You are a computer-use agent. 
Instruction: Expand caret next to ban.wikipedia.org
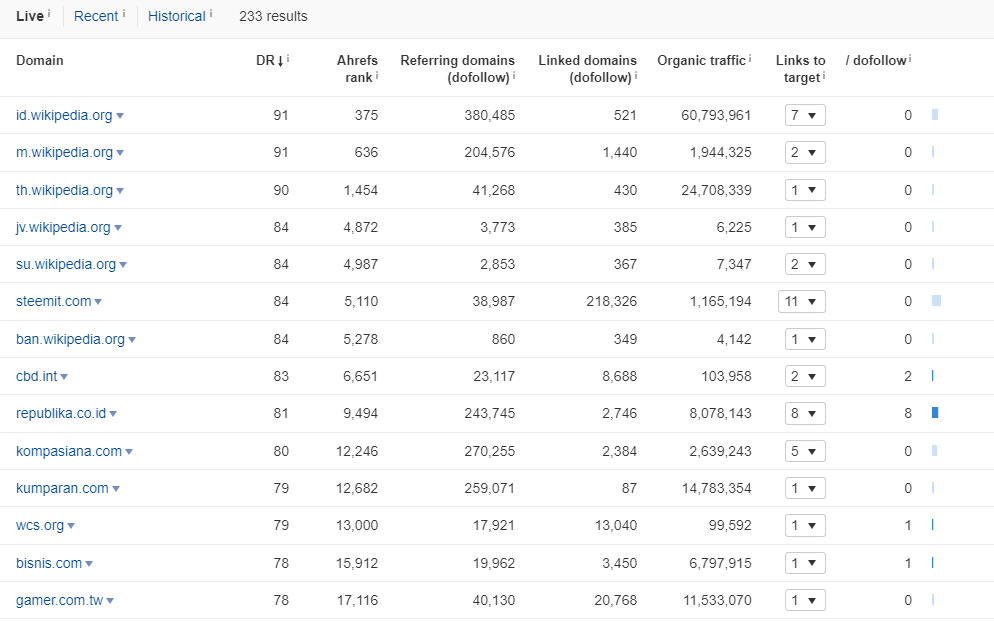(x=132, y=340)
